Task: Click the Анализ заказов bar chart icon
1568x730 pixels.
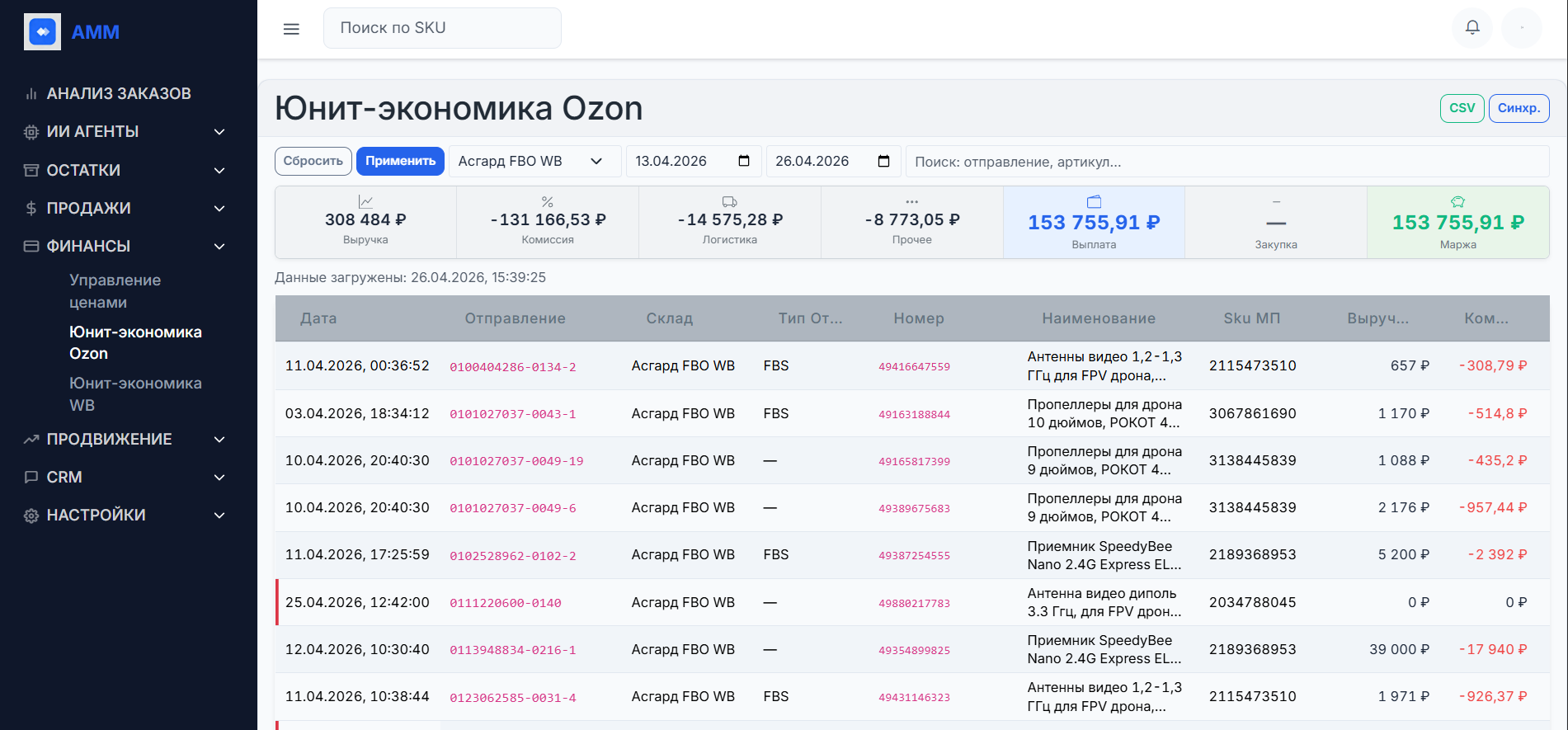Action: (31, 94)
